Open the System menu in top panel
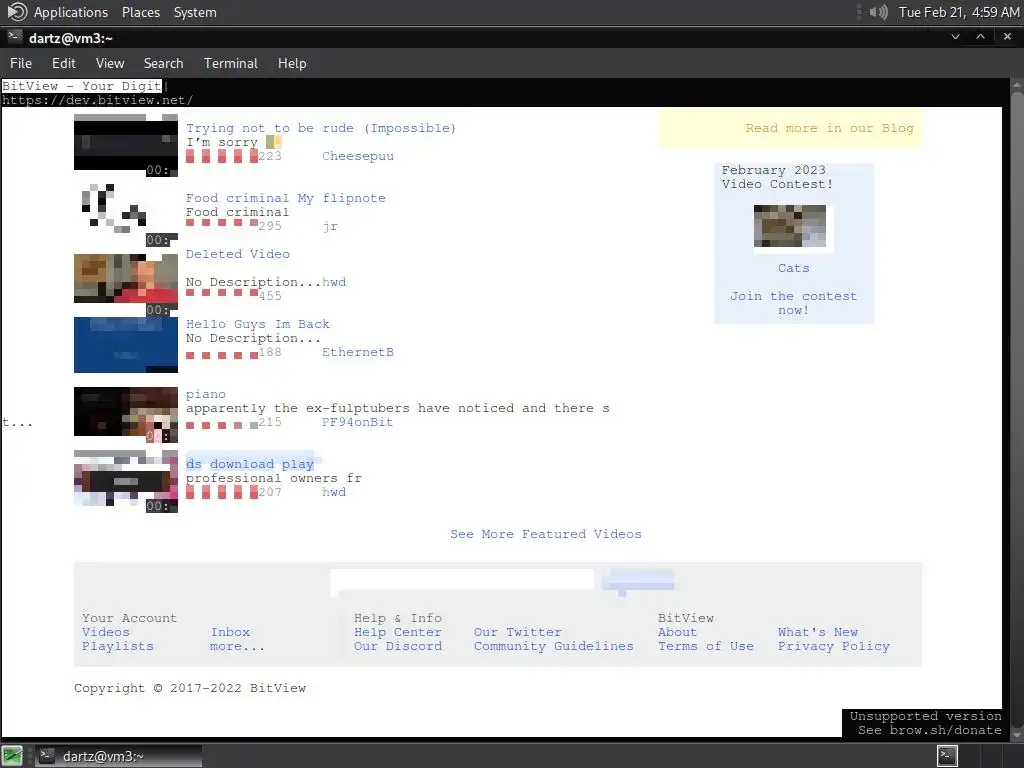Image resolution: width=1024 pixels, height=768 pixels. point(195,12)
